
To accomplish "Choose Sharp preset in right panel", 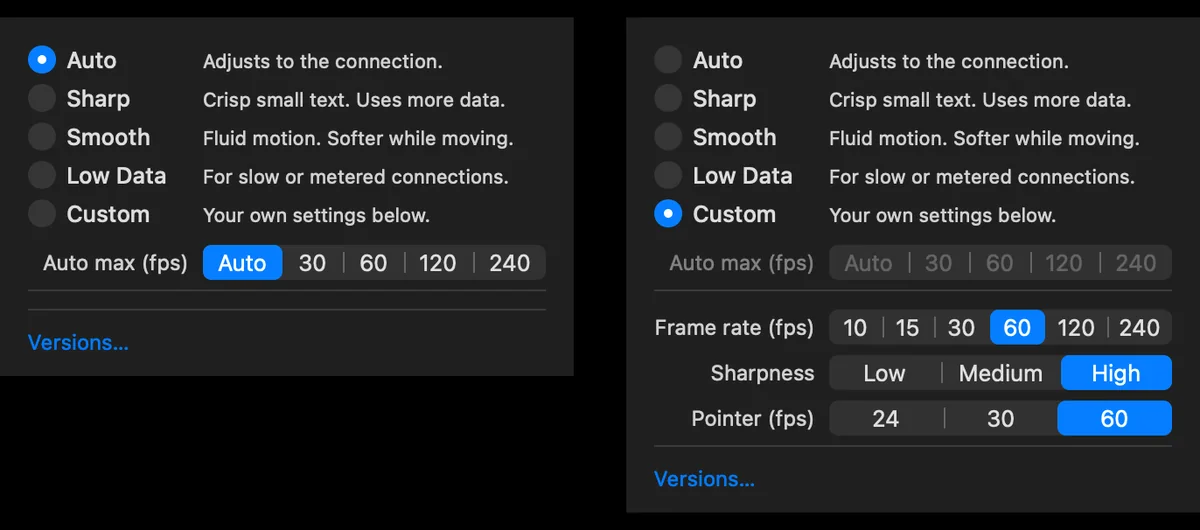I will (x=668, y=99).
